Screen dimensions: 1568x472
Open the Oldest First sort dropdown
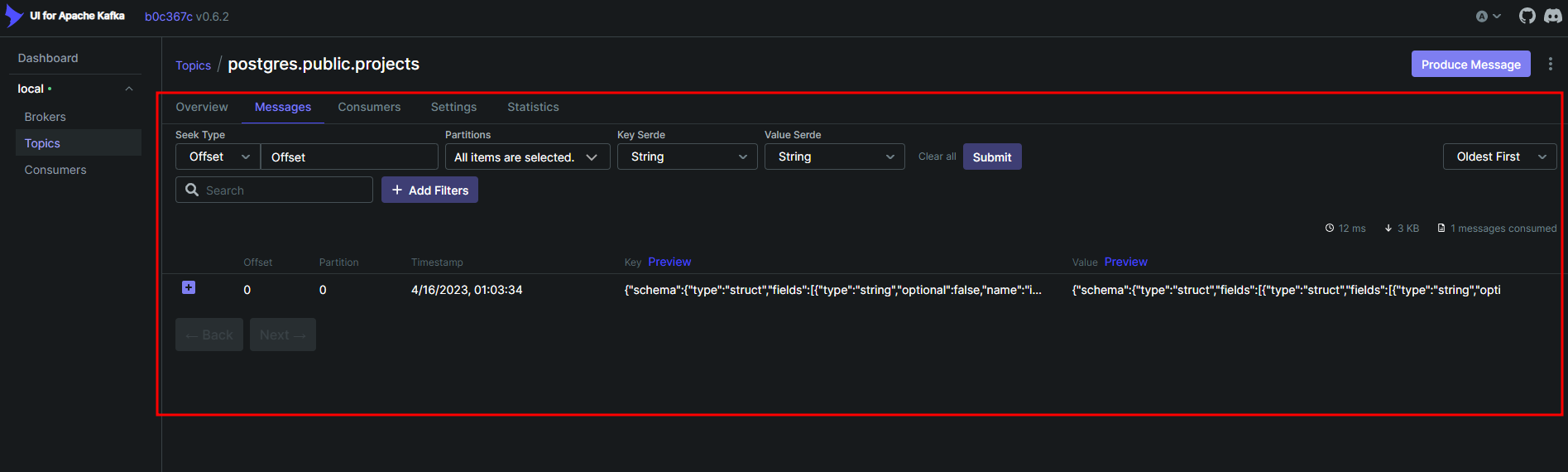click(1499, 157)
